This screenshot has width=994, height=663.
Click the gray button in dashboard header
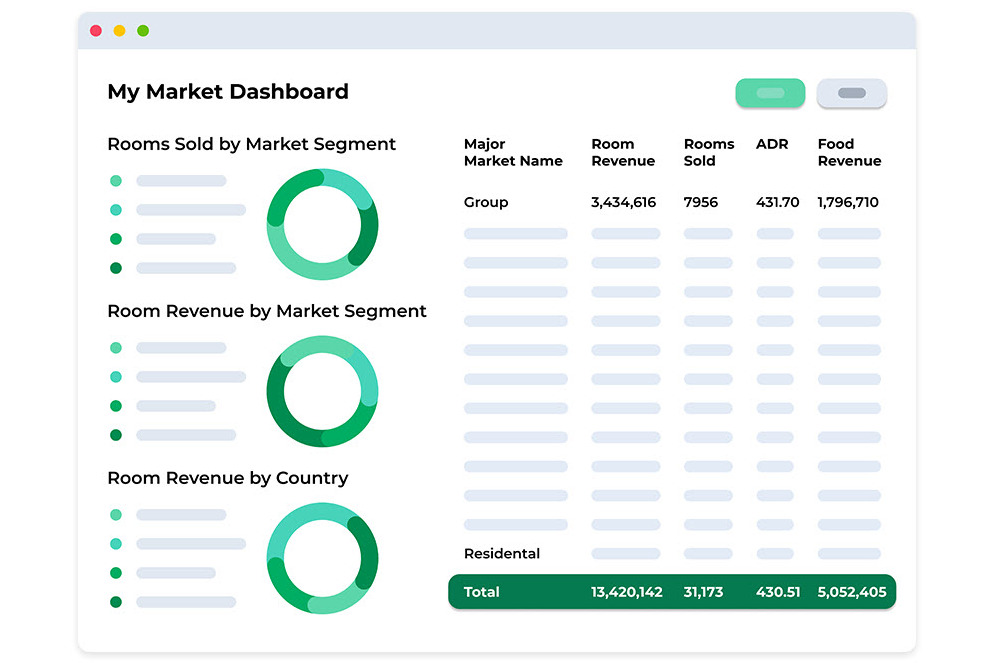[851, 93]
